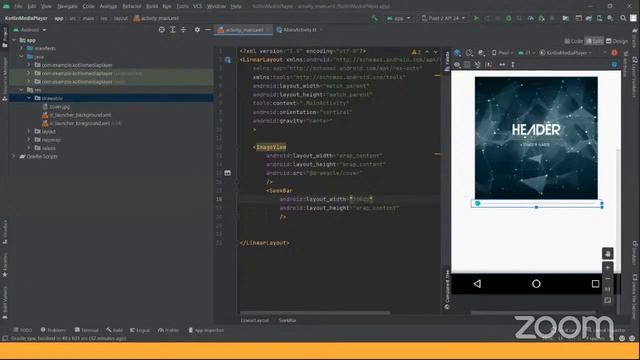Collapse the app module node
The image size is (640, 360).
14,40
